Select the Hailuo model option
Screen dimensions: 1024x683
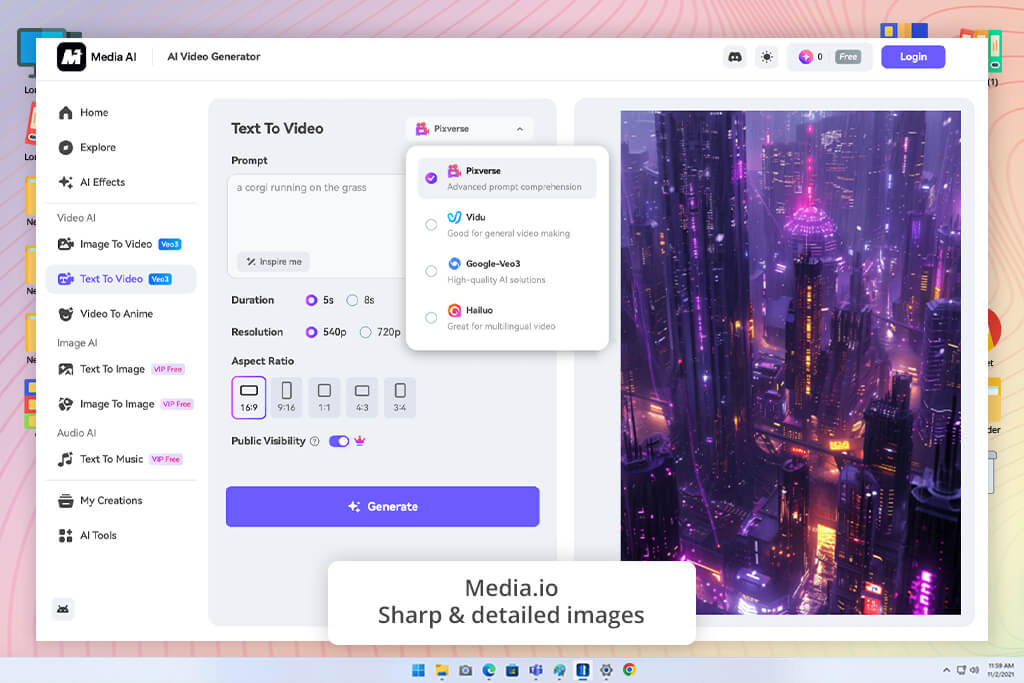[507, 318]
